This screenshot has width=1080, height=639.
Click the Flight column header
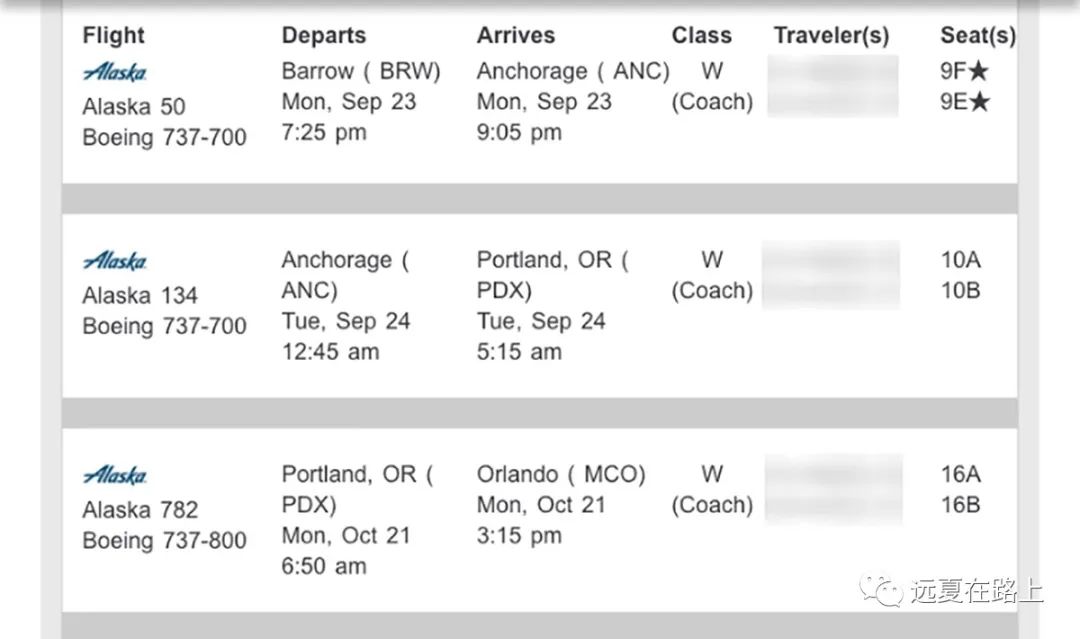tap(114, 36)
